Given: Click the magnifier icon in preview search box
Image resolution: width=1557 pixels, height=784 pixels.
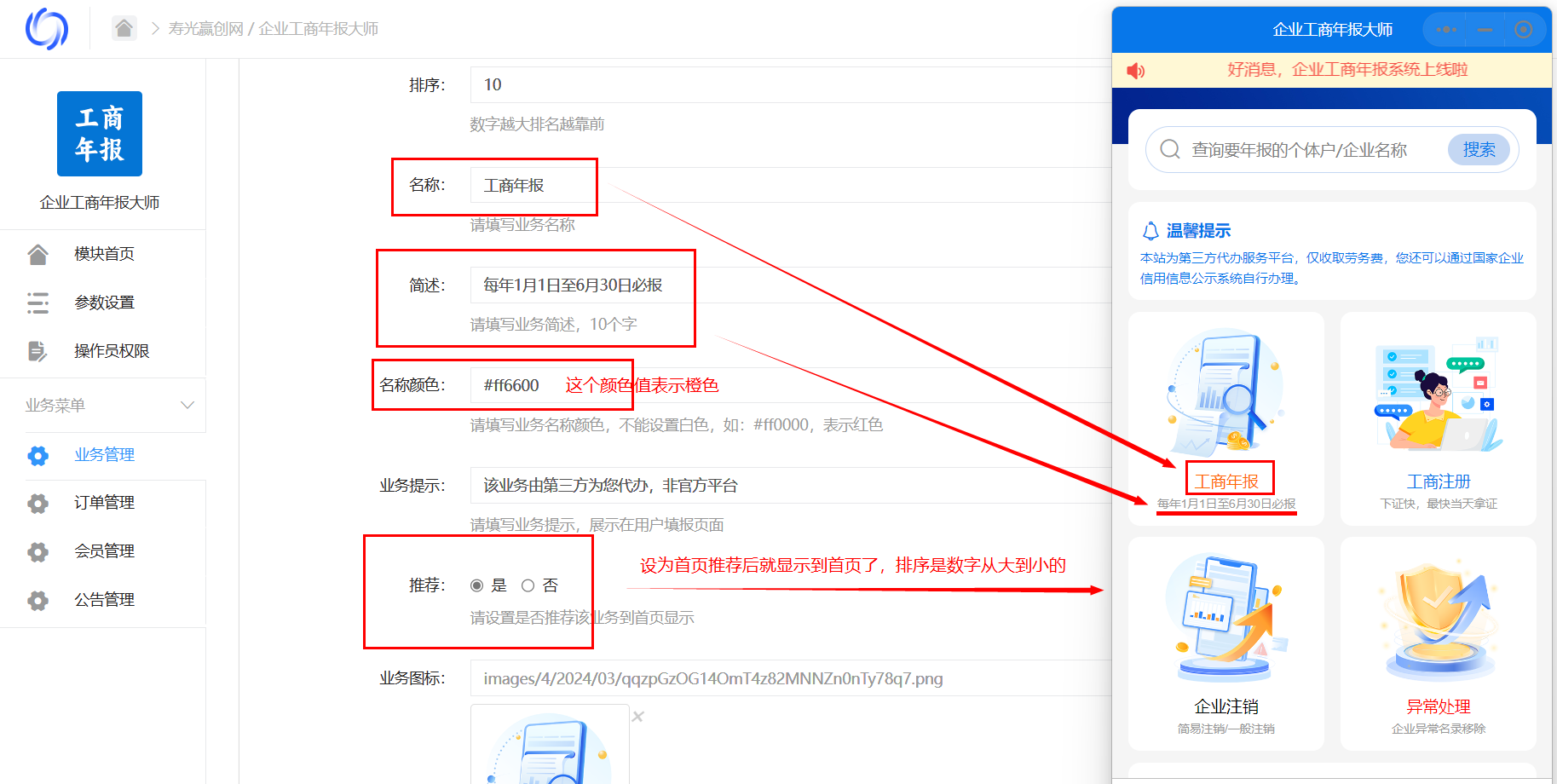Looking at the screenshot, I should (x=1170, y=150).
